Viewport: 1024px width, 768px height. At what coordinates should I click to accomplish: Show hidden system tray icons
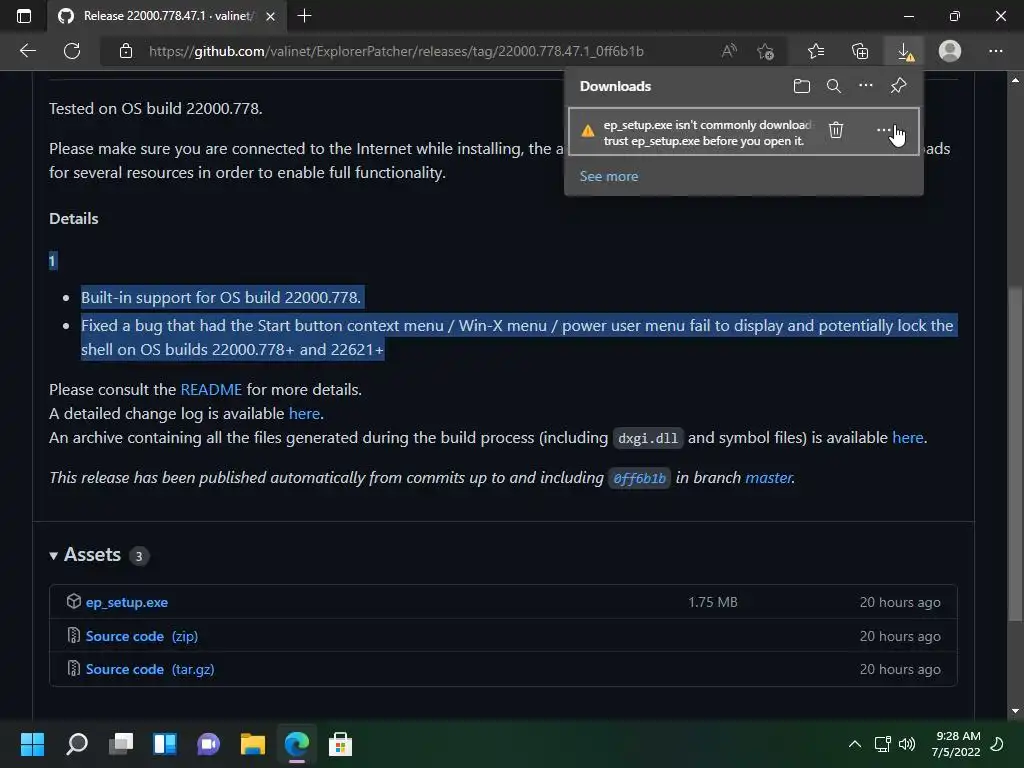854,744
